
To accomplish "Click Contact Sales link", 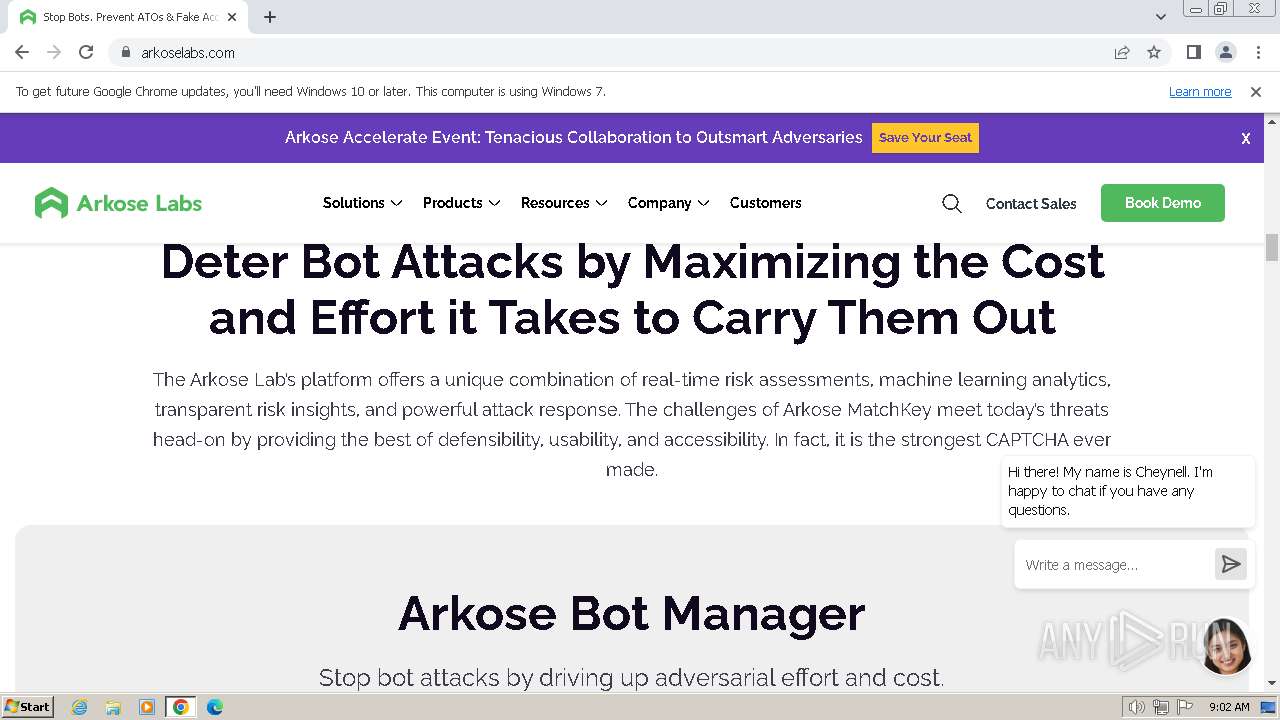I will point(1031,203).
